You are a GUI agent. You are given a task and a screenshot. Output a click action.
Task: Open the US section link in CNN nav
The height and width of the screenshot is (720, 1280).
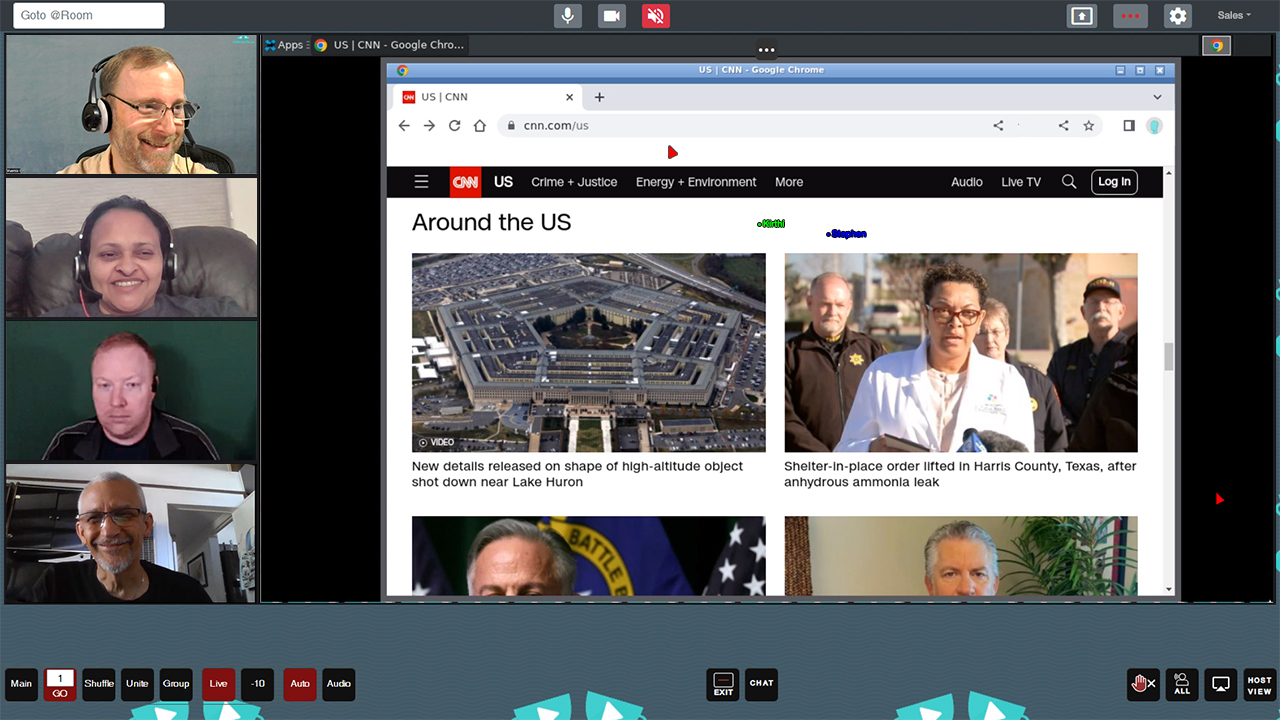(503, 182)
